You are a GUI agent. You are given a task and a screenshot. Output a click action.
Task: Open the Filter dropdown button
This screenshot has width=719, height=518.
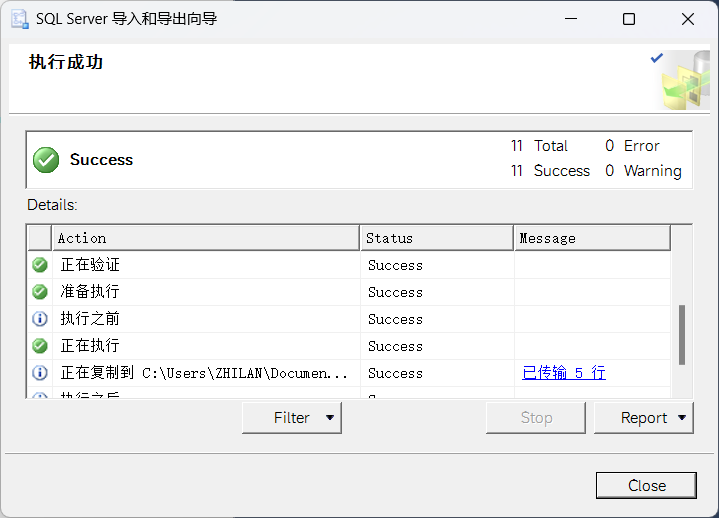coord(292,418)
